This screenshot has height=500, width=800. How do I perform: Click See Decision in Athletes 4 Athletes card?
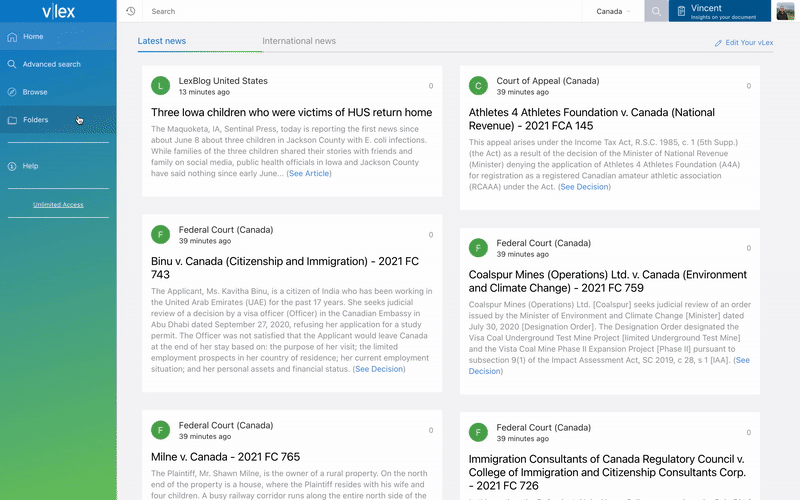click(584, 187)
